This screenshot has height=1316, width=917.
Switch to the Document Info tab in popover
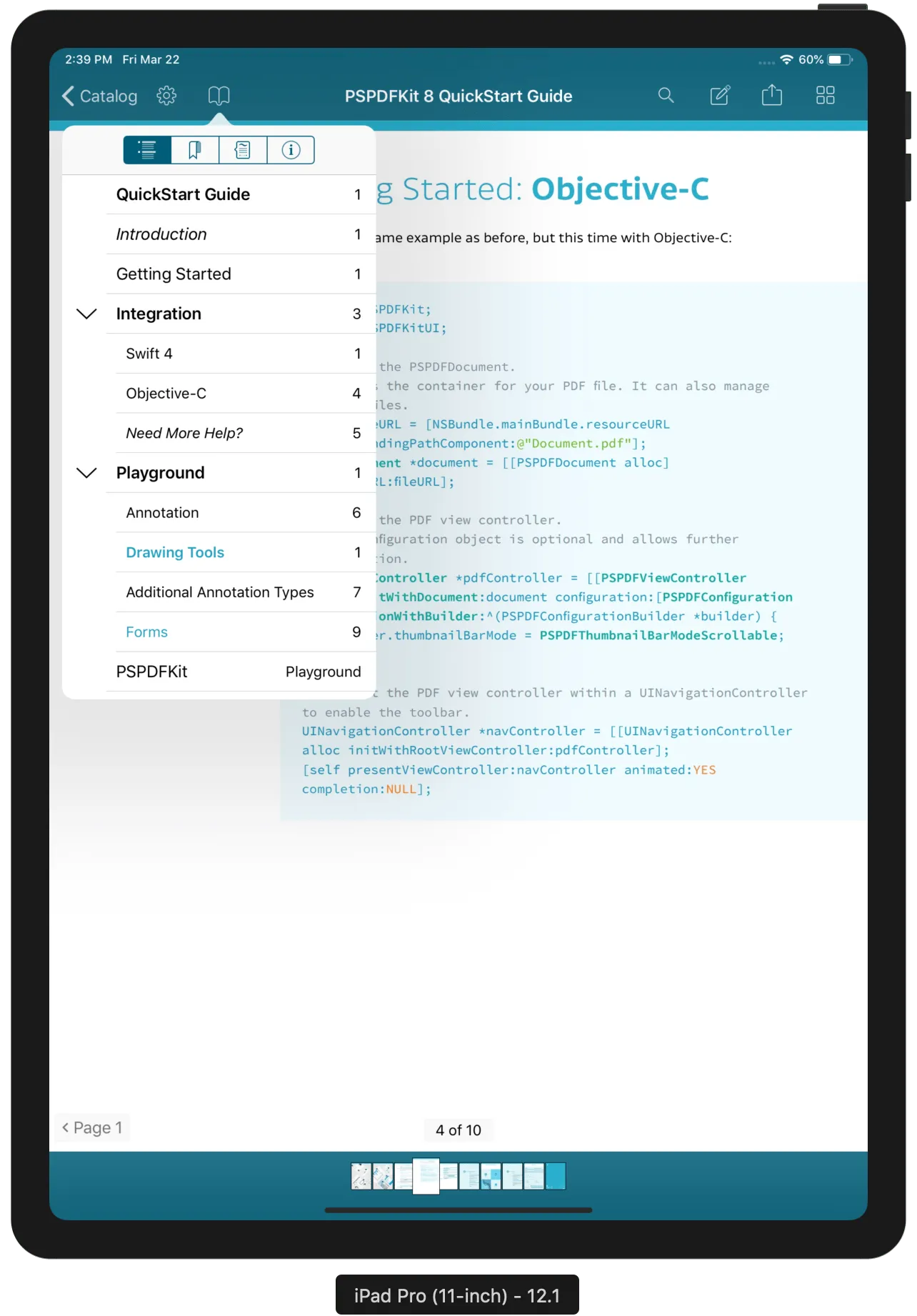[x=291, y=150]
